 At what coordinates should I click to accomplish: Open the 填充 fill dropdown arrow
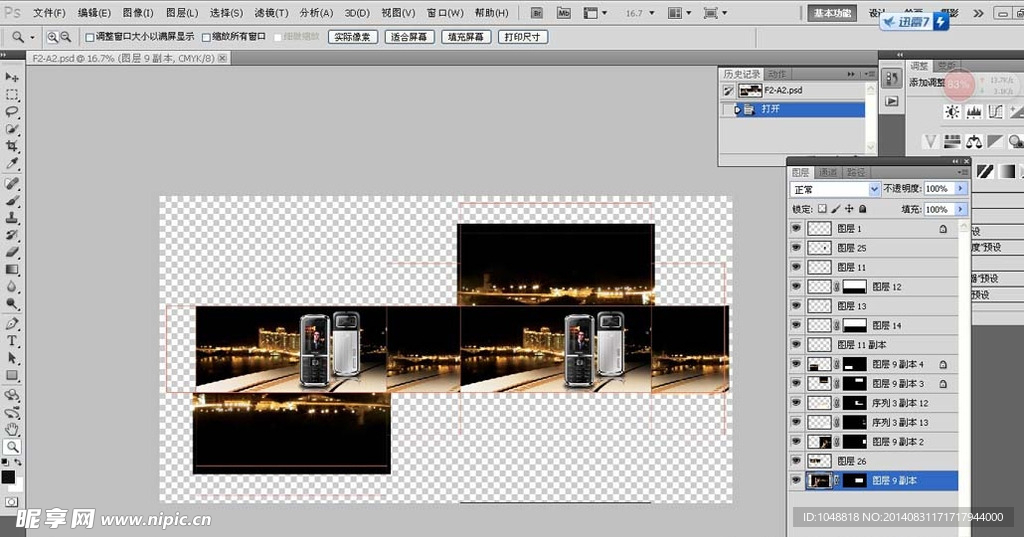tap(961, 209)
